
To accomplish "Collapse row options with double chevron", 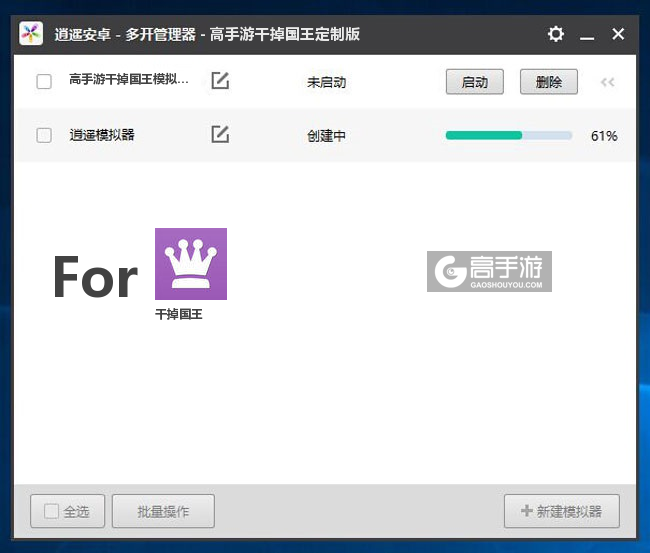I will 608,82.
